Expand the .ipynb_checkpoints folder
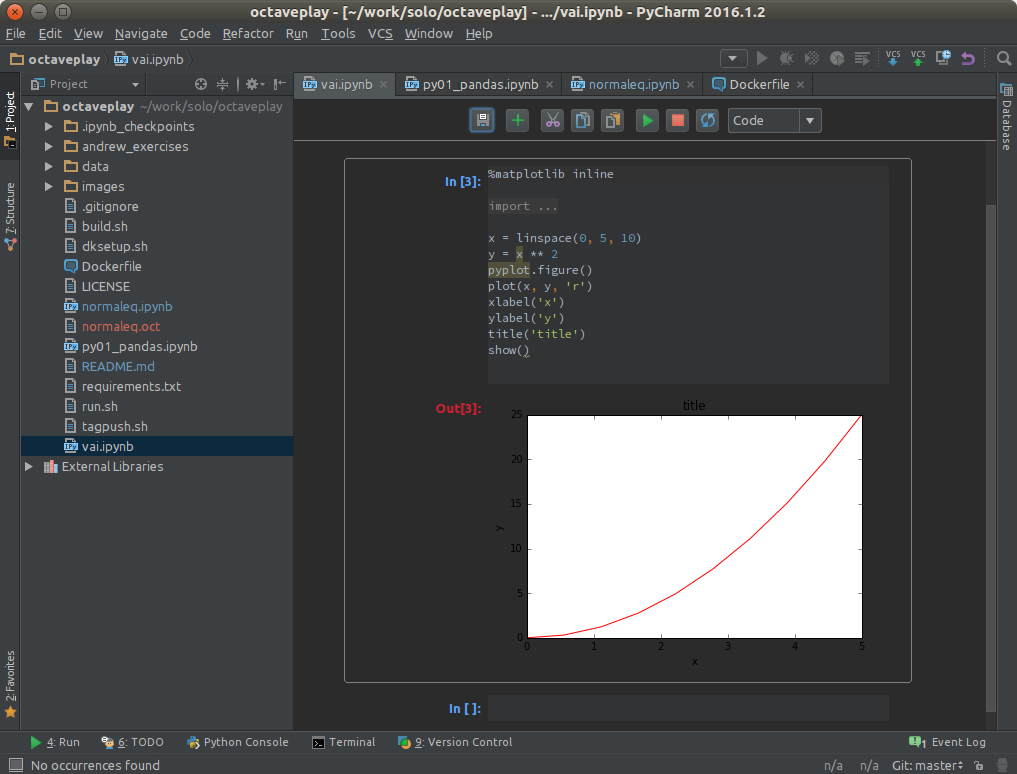Screen dimensions: 1017x774 tap(49, 127)
